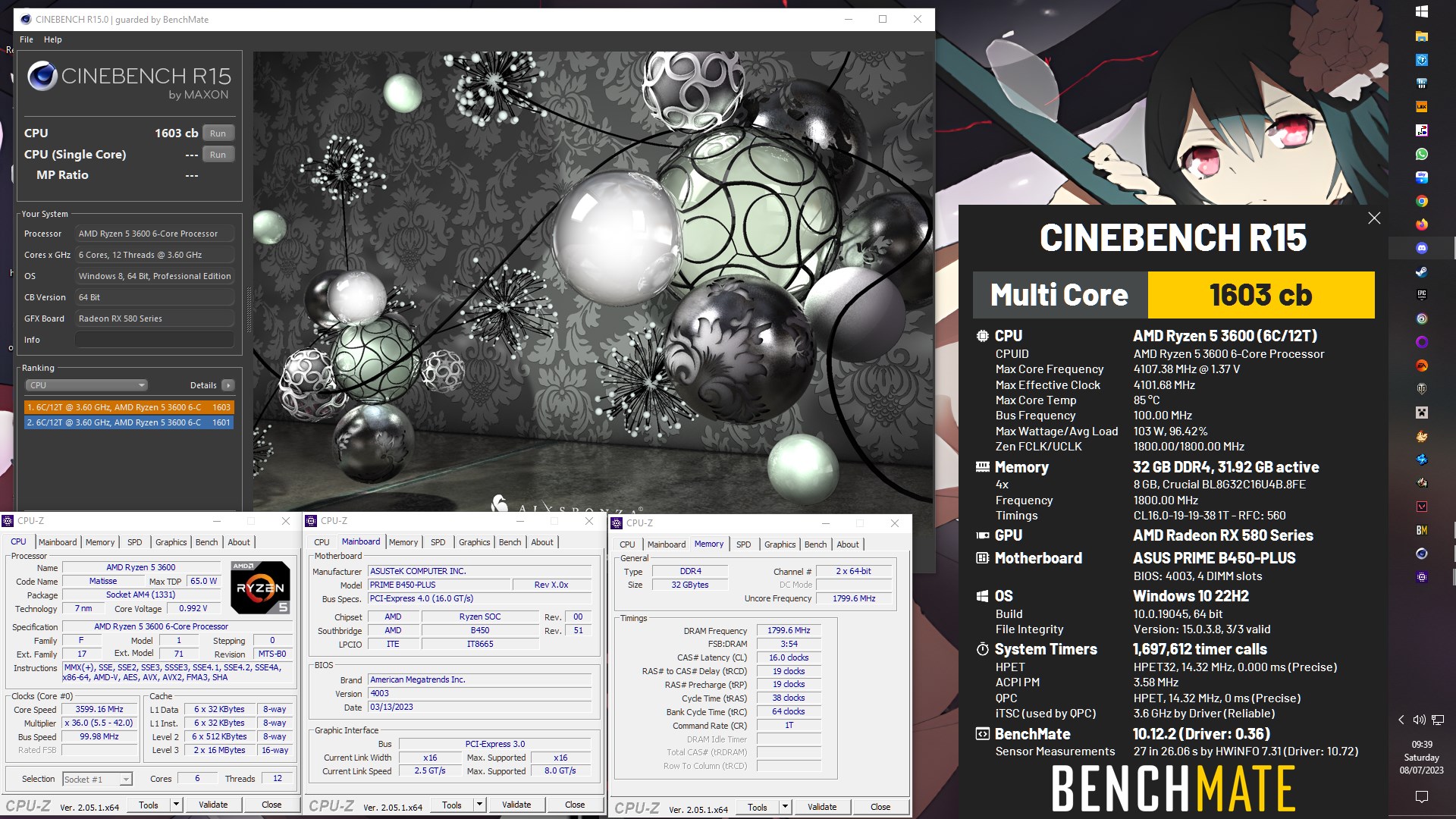Switch to SPD tab in first CPU-Z

[134, 542]
